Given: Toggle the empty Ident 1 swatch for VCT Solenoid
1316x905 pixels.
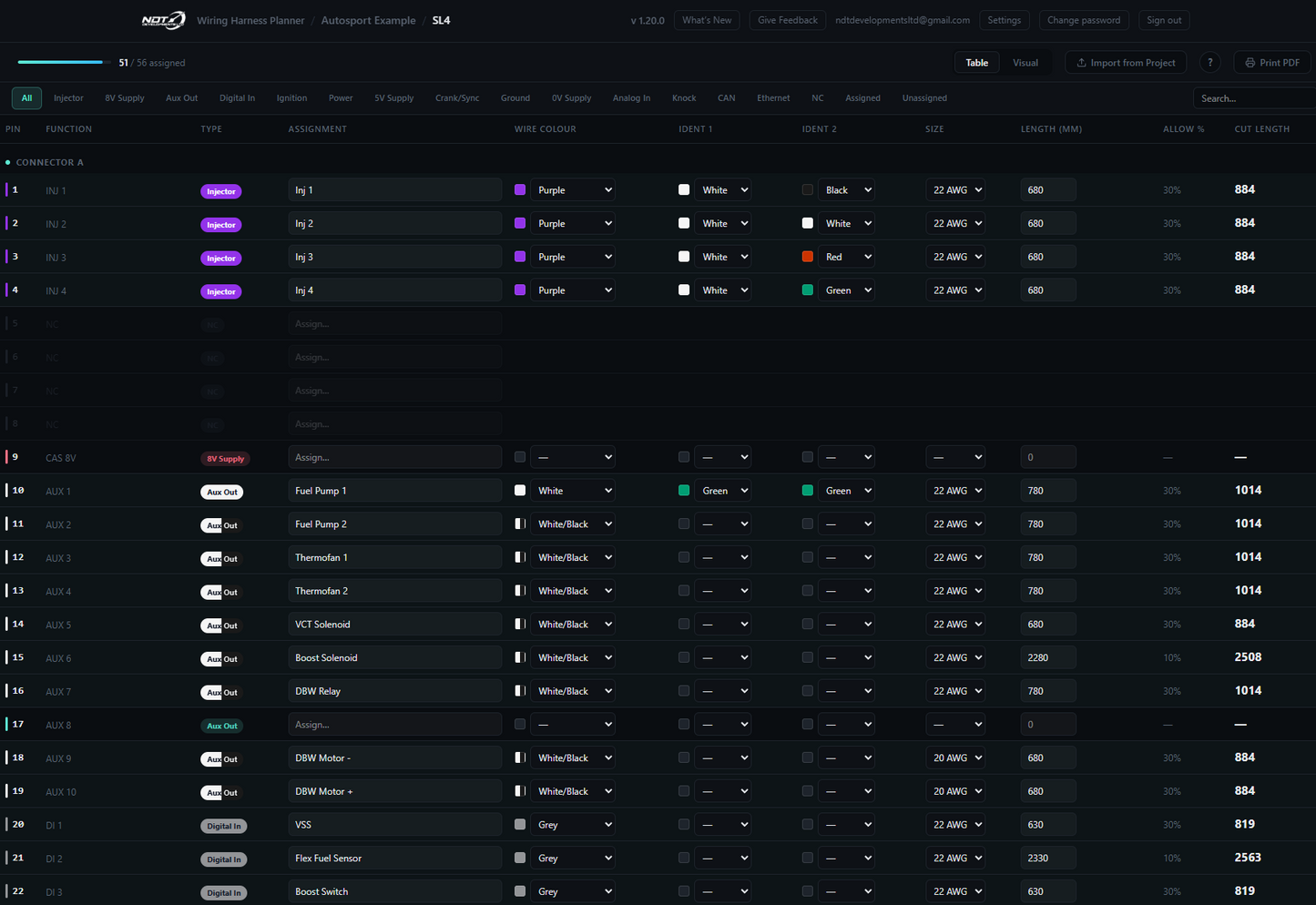Looking at the screenshot, I should pyautogui.click(x=684, y=624).
